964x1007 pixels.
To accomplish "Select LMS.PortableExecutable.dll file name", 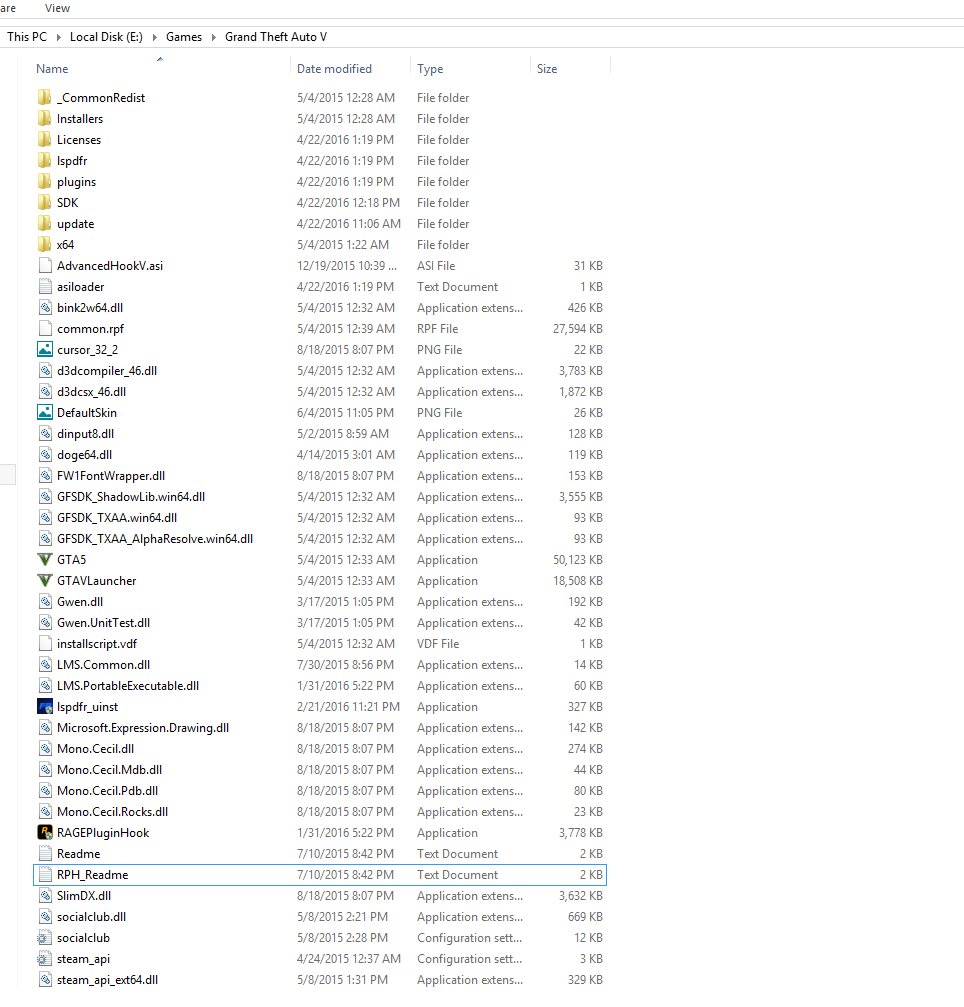I will (x=128, y=686).
